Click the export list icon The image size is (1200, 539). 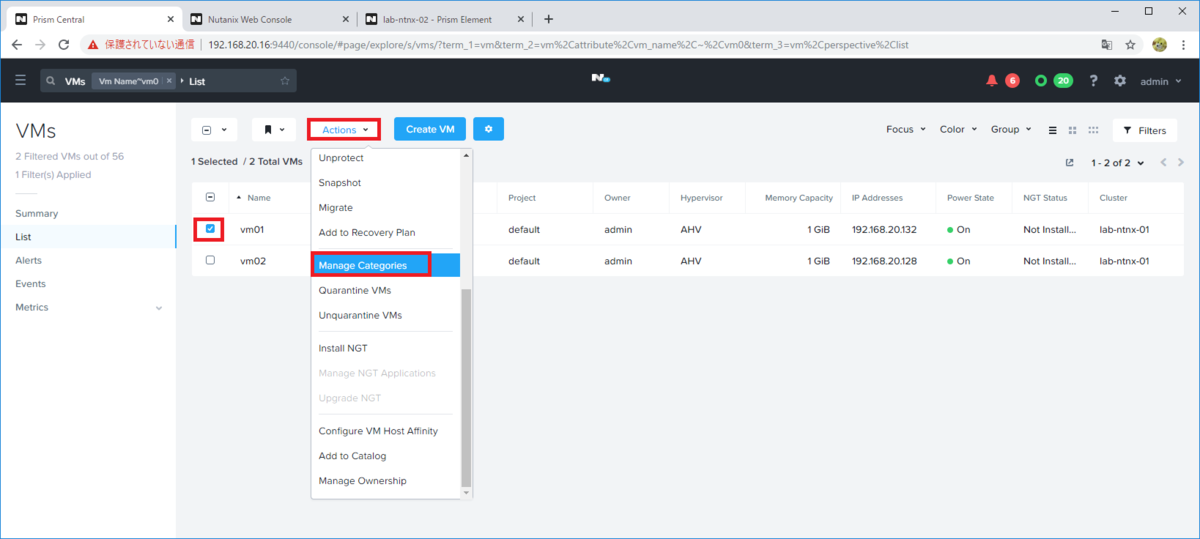(1070, 162)
